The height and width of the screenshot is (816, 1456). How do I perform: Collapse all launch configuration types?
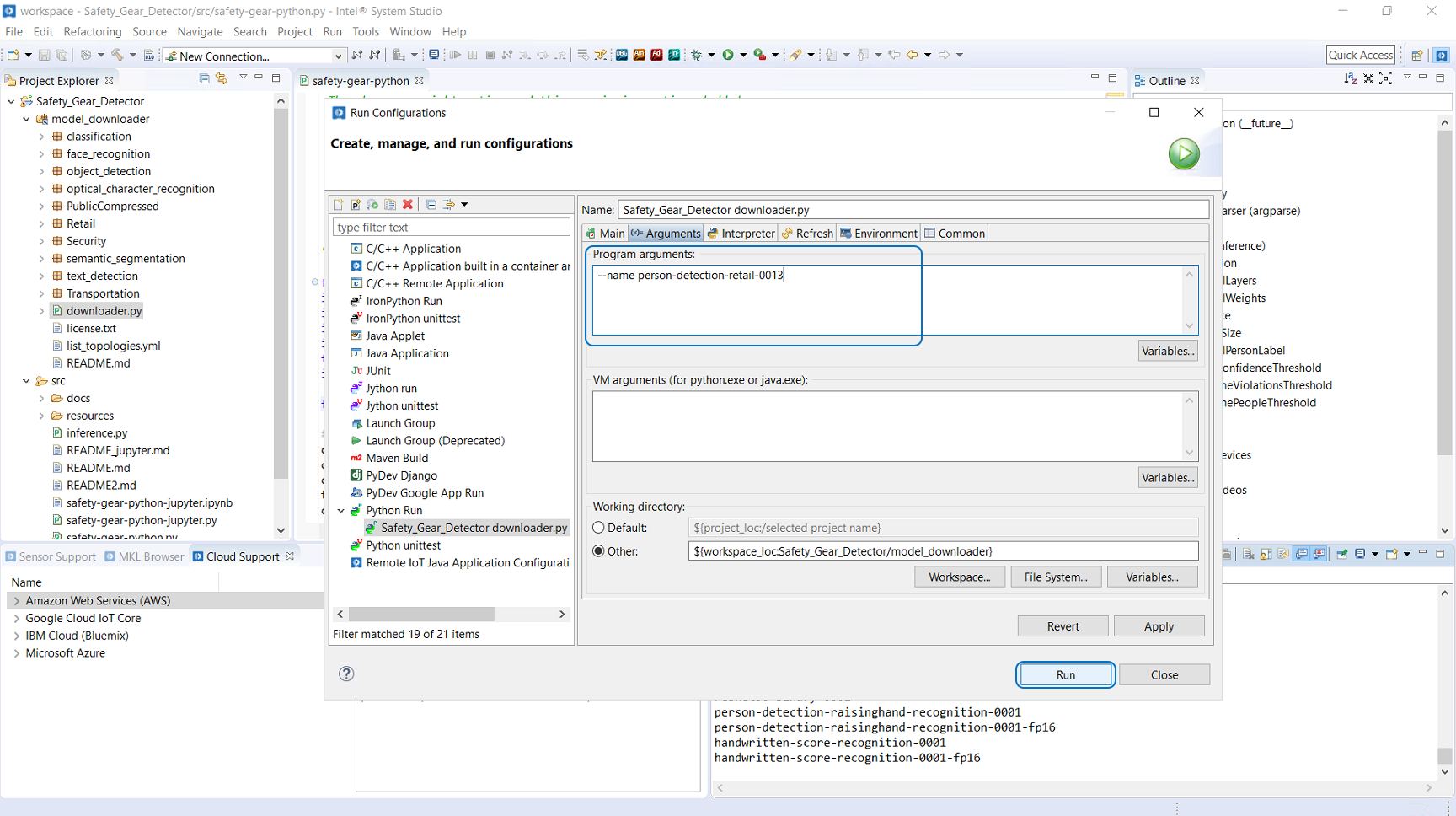[x=431, y=205]
